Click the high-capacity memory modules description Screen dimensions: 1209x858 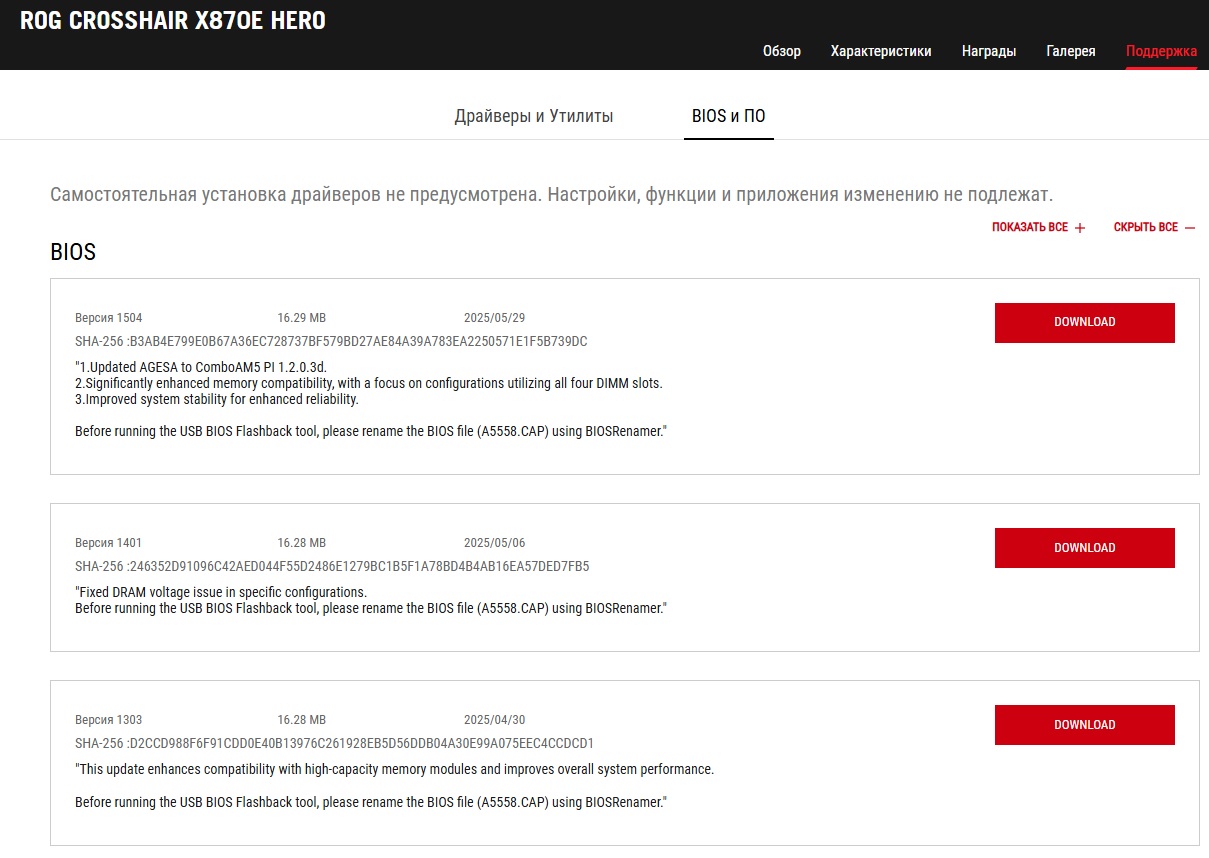pos(395,770)
